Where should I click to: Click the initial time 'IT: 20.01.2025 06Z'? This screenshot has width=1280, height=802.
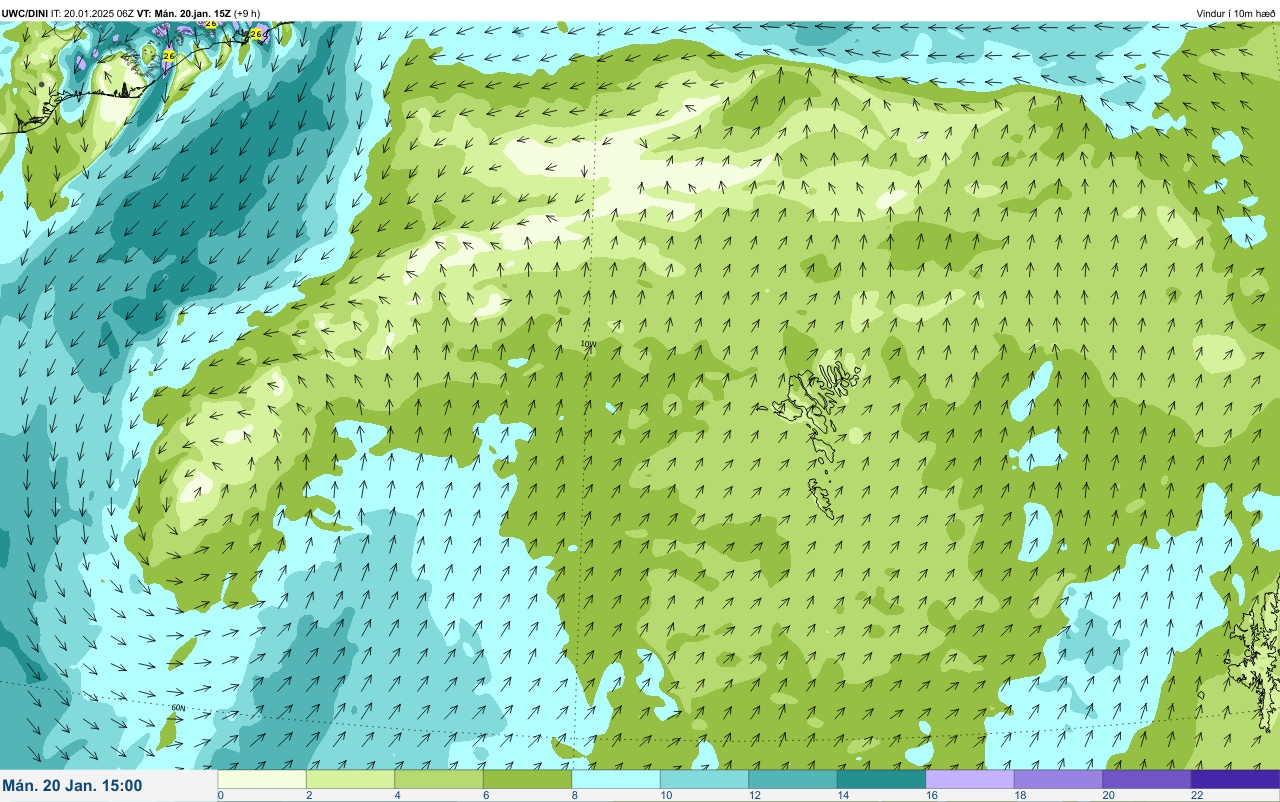pos(92,13)
